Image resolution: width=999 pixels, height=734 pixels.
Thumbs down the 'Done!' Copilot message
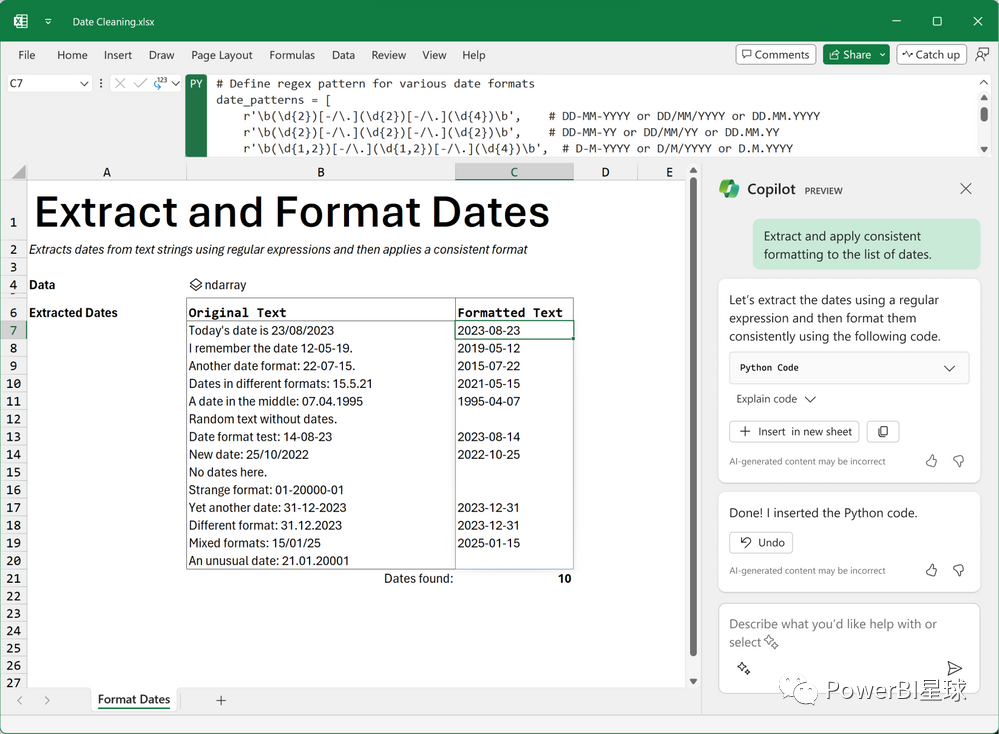958,570
